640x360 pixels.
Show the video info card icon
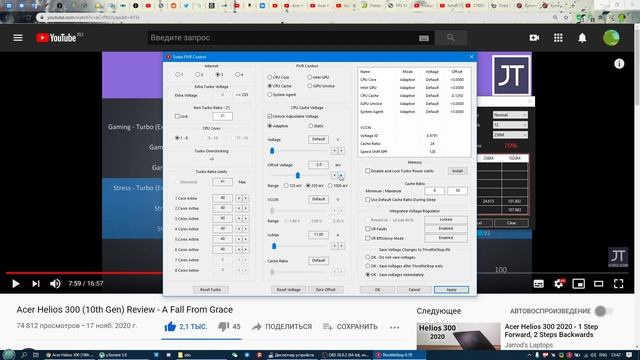click(619, 64)
